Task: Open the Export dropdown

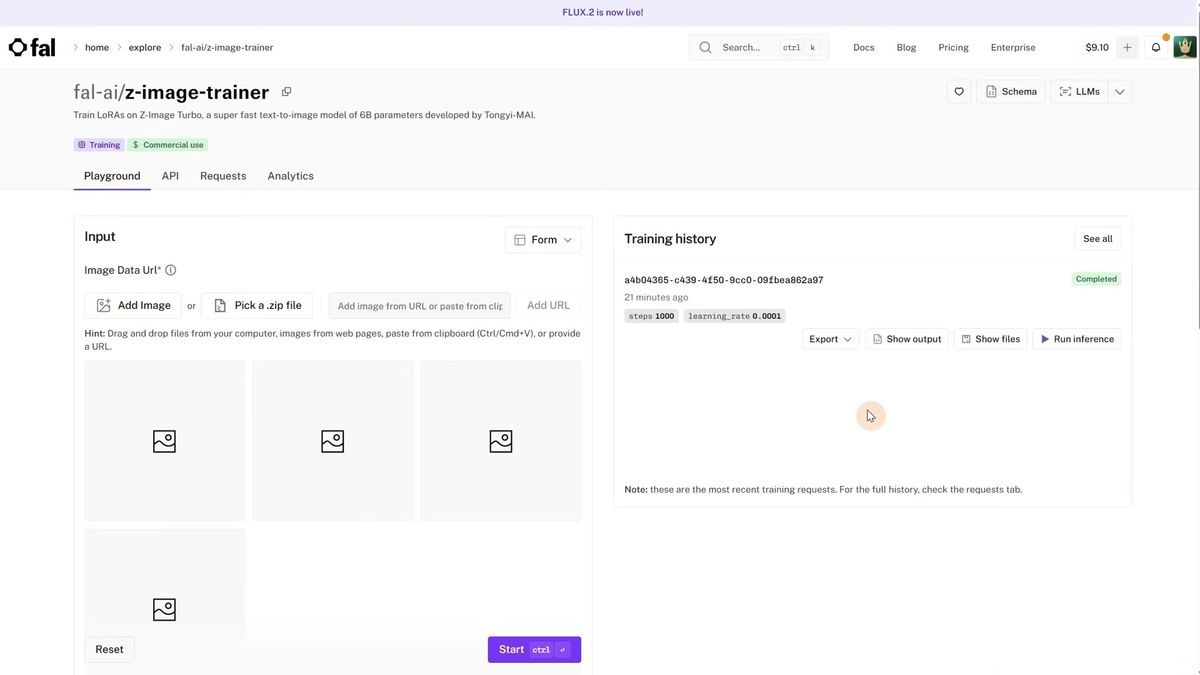Action: [831, 339]
